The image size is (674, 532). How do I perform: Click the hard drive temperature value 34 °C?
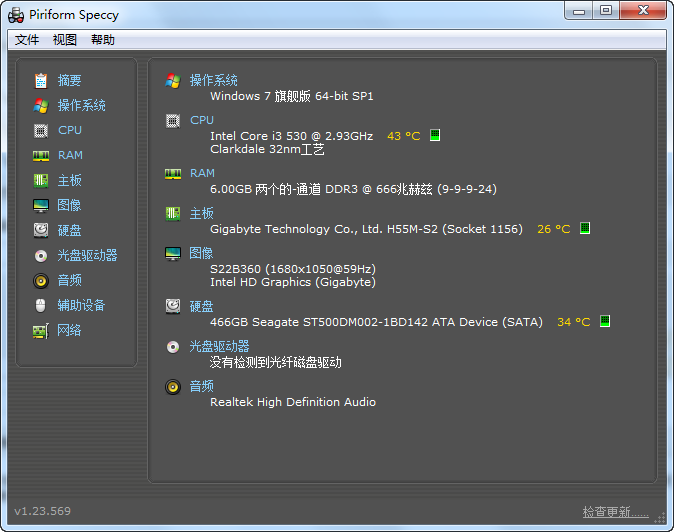tap(574, 322)
